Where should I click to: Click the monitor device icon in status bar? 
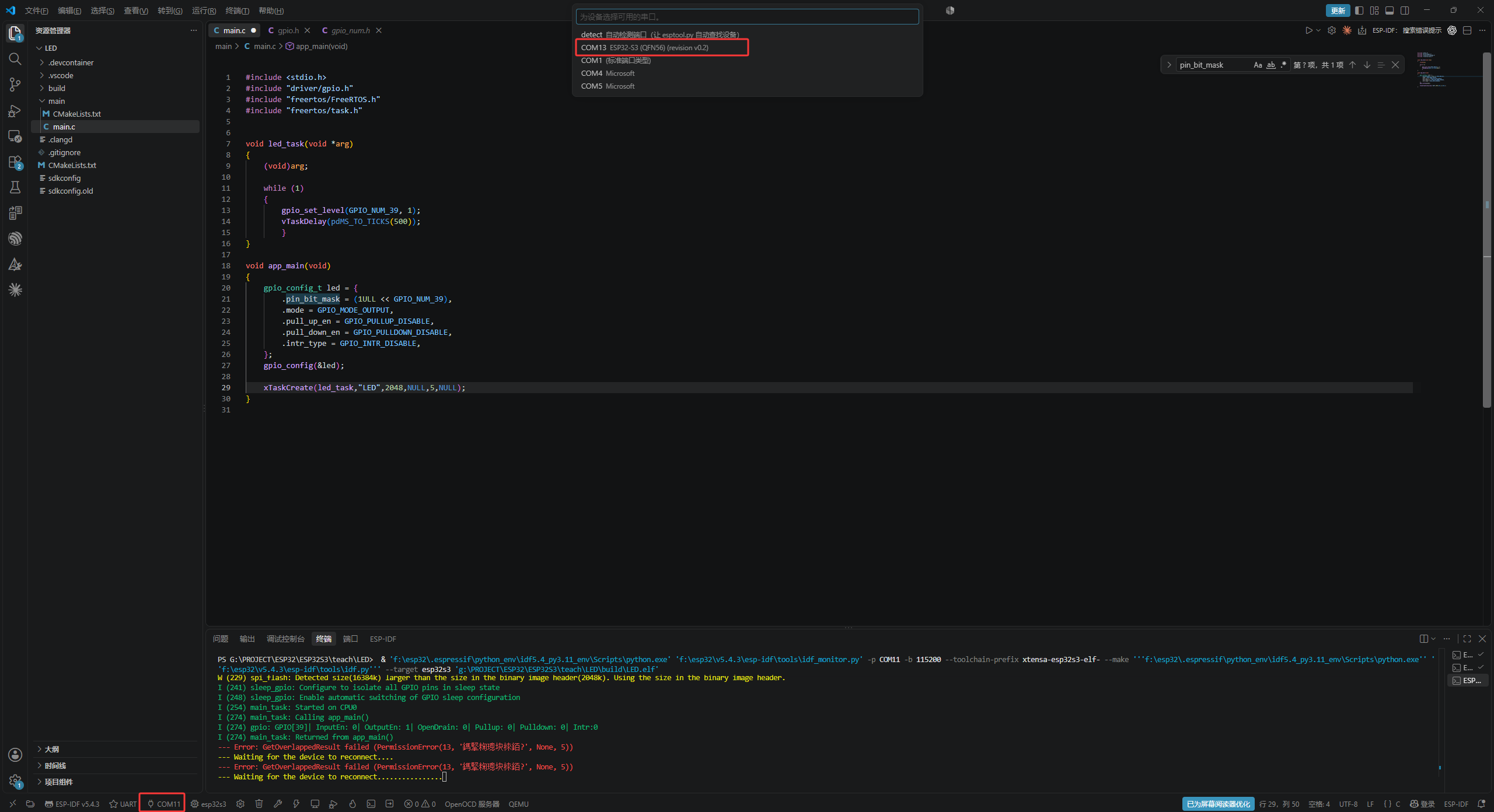(315, 804)
